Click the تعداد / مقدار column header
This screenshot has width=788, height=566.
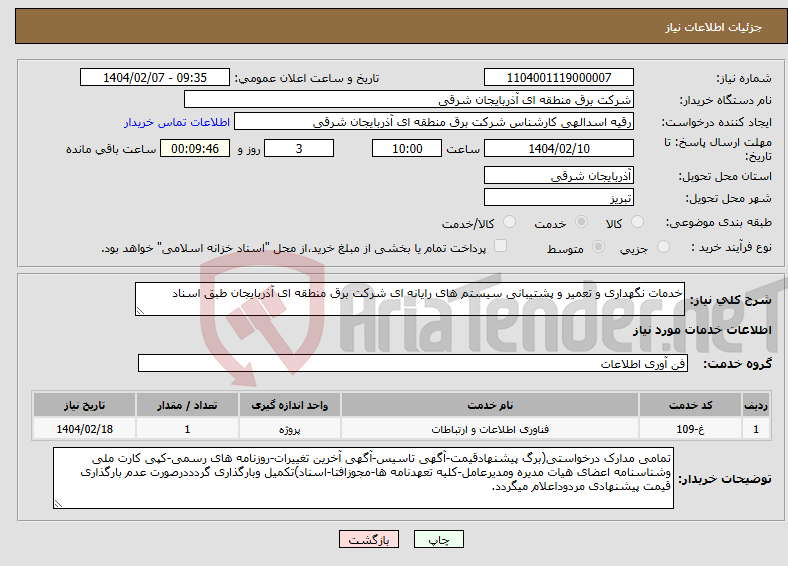187,405
